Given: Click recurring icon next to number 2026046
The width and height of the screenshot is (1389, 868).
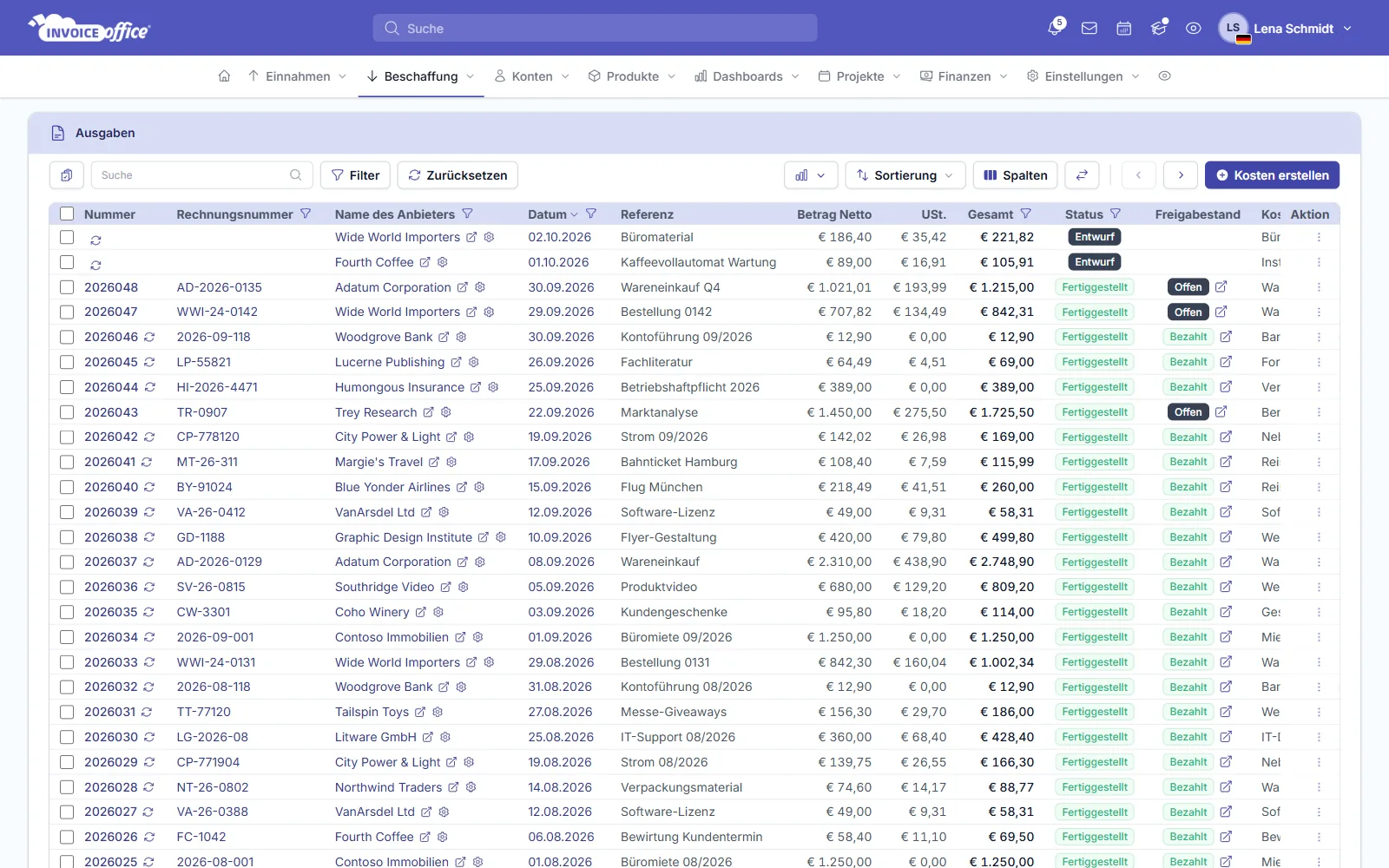Looking at the screenshot, I should tap(149, 337).
